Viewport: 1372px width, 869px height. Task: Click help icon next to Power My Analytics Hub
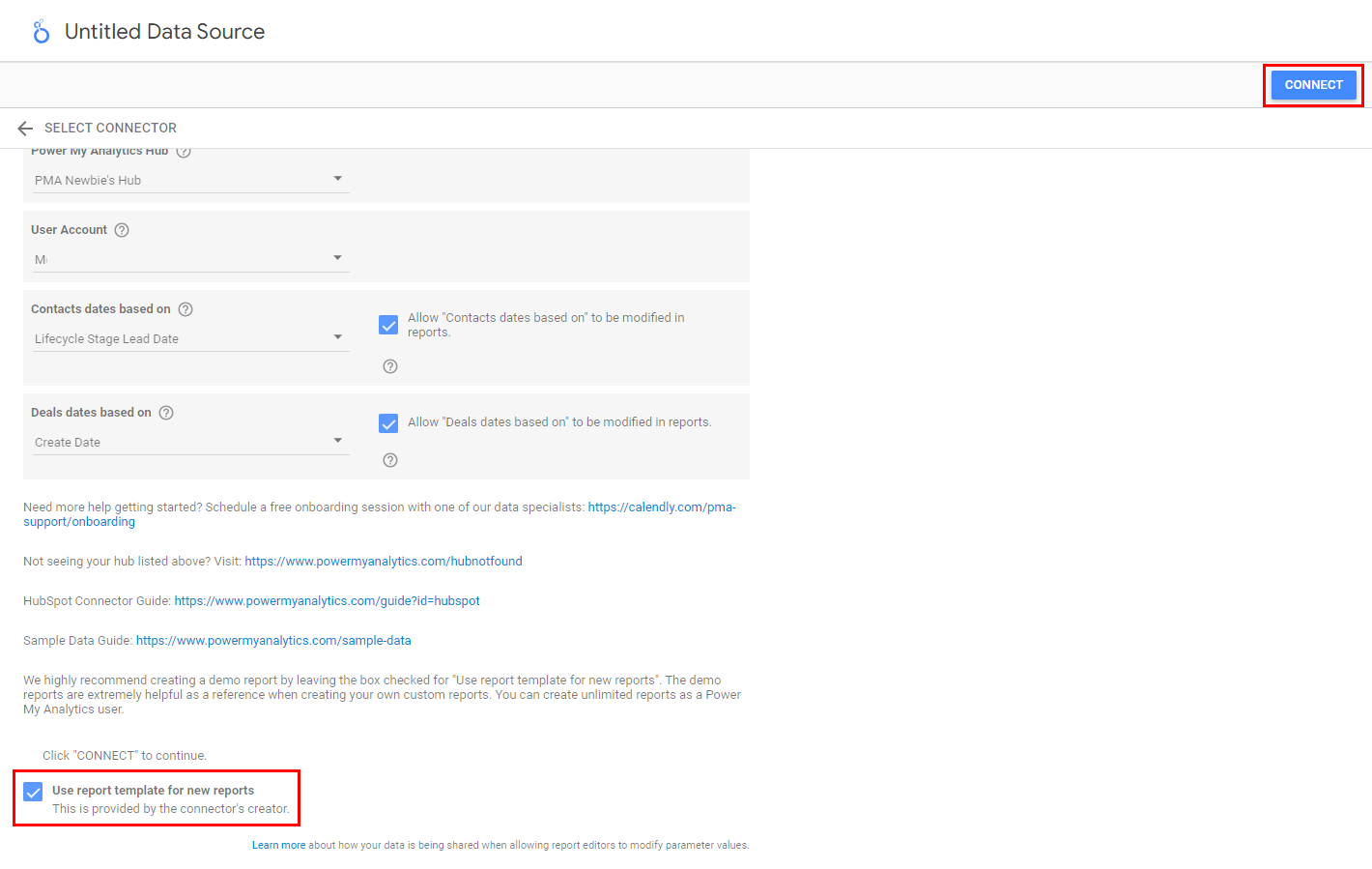[184, 152]
